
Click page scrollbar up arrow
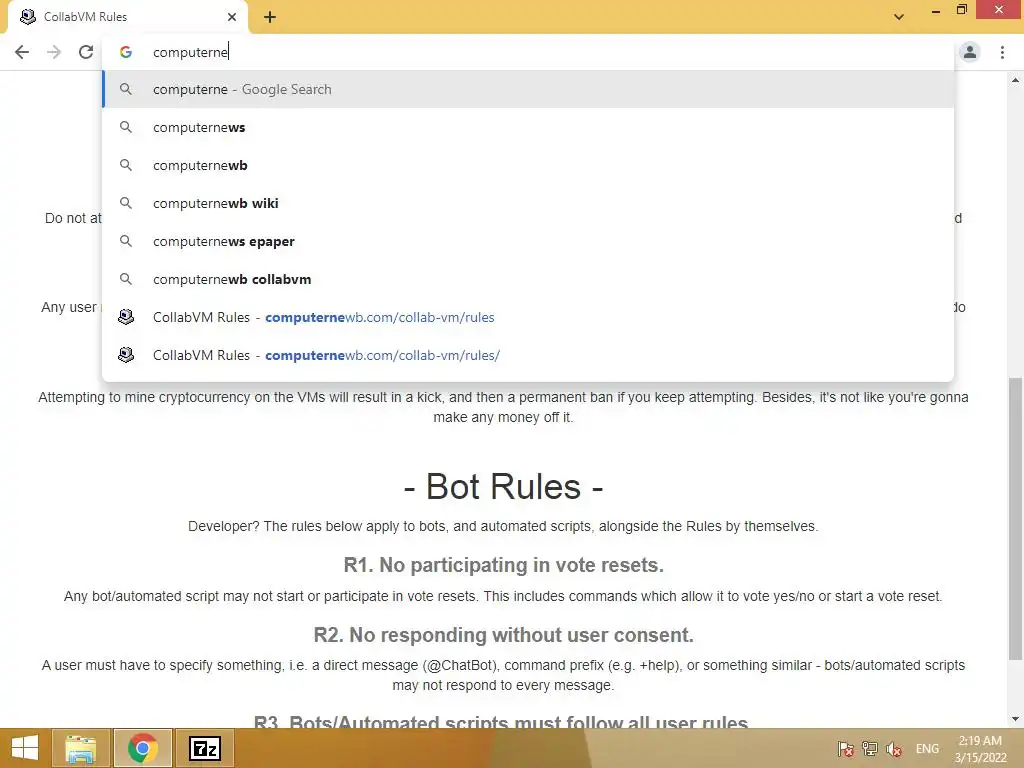1015,80
